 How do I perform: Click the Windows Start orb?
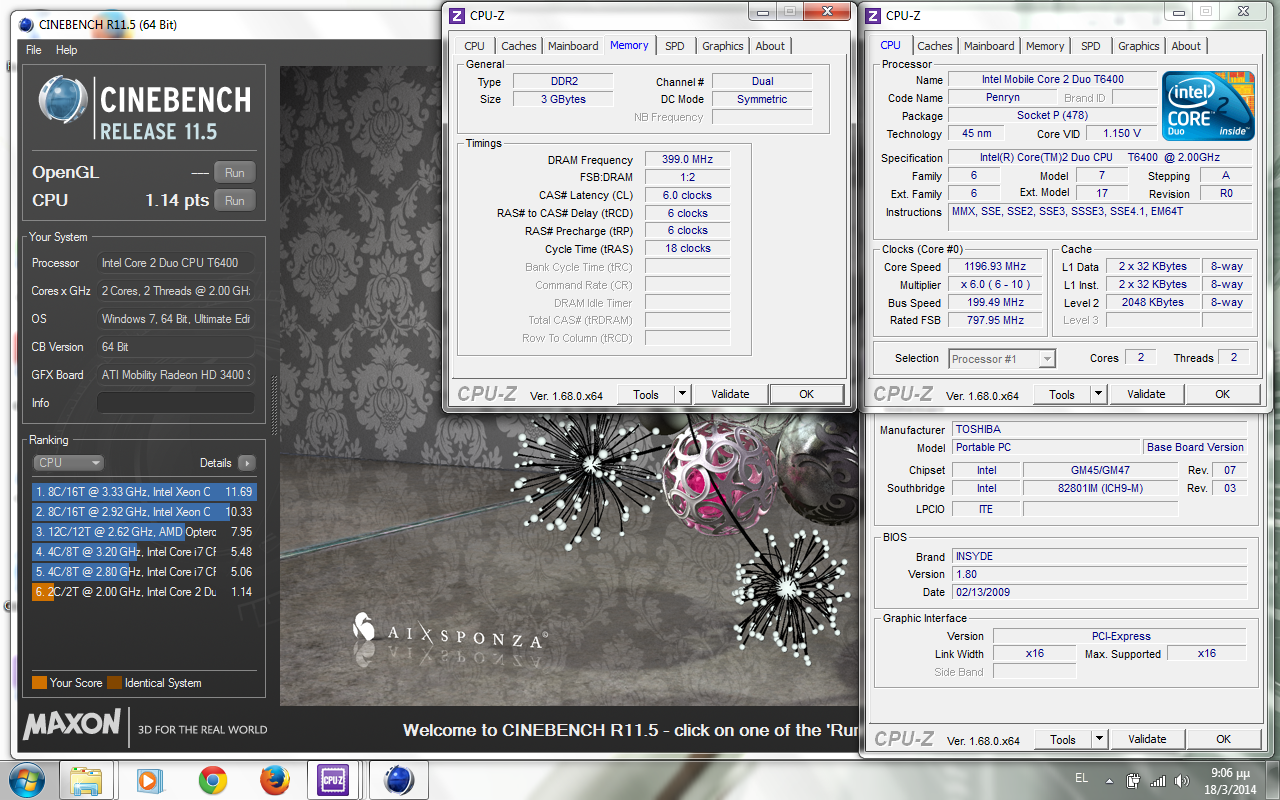[25, 780]
